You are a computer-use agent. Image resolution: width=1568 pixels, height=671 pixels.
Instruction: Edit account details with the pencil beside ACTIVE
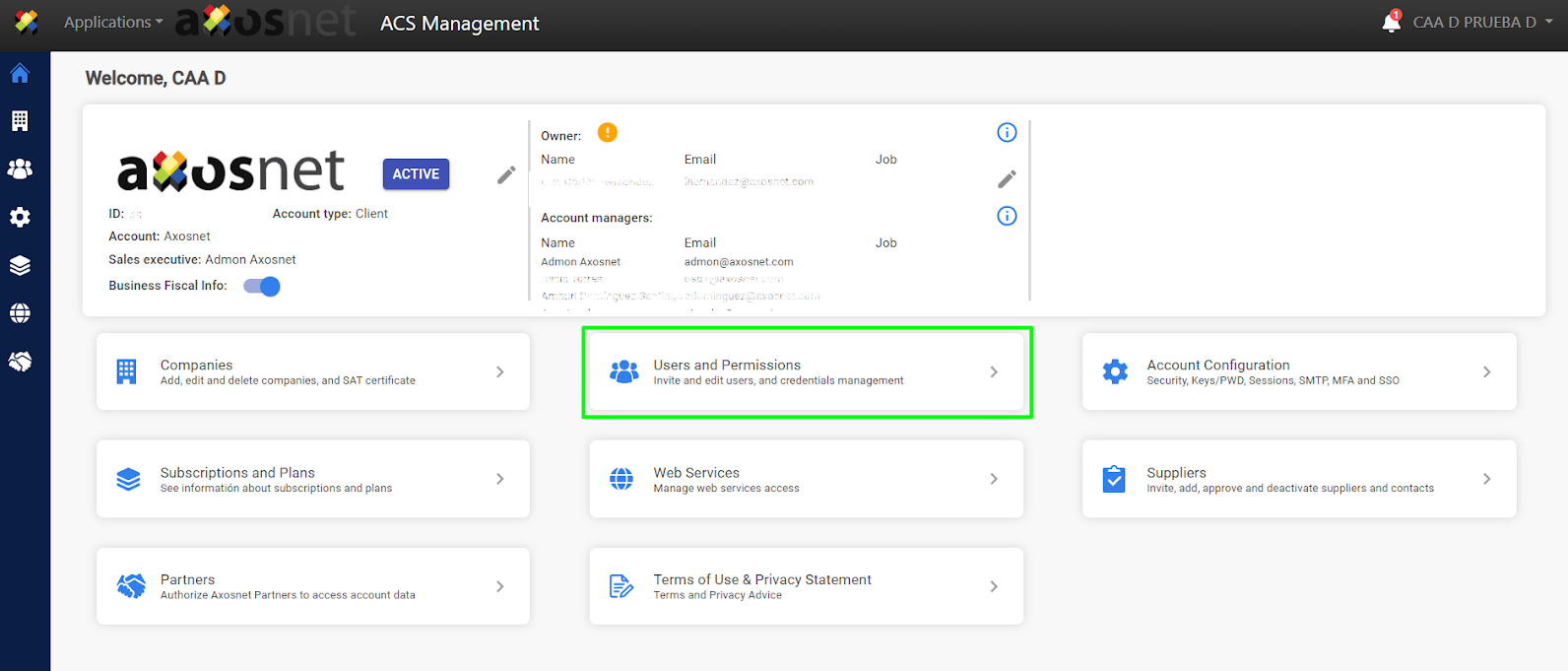pos(506,175)
